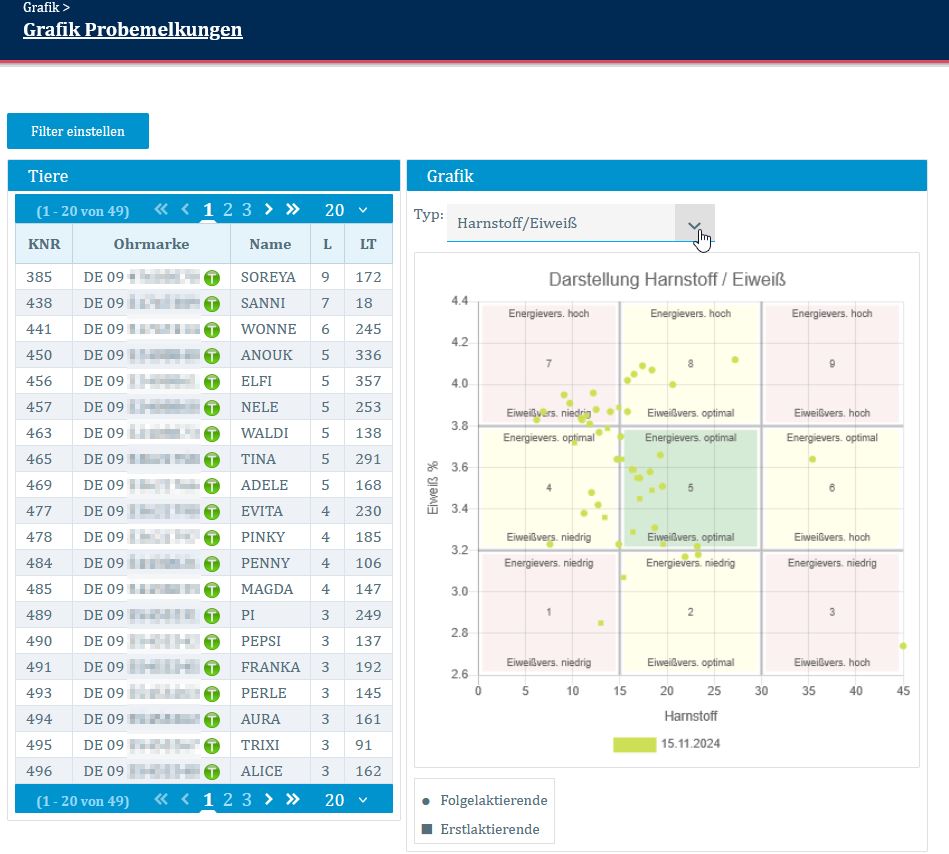This screenshot has width=949, height=854.
Task: Go to next page in top paginator
Action: pyautogui.click(x=269, y=210)
